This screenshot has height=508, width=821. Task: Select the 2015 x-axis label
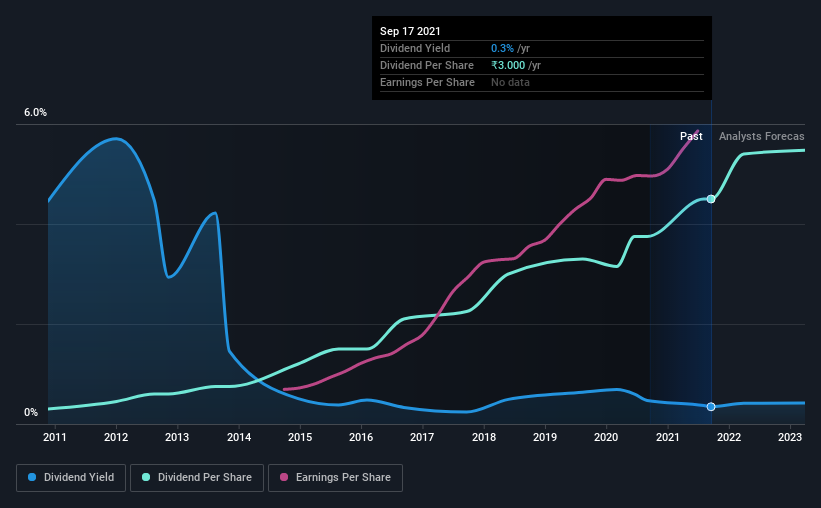click(300, 437)
